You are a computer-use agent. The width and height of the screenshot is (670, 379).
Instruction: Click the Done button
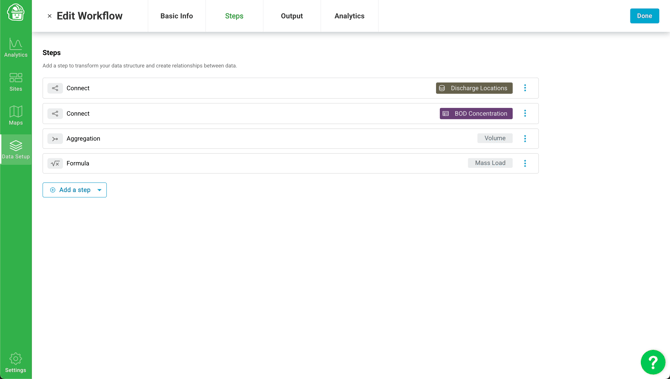tap(644, 16)
